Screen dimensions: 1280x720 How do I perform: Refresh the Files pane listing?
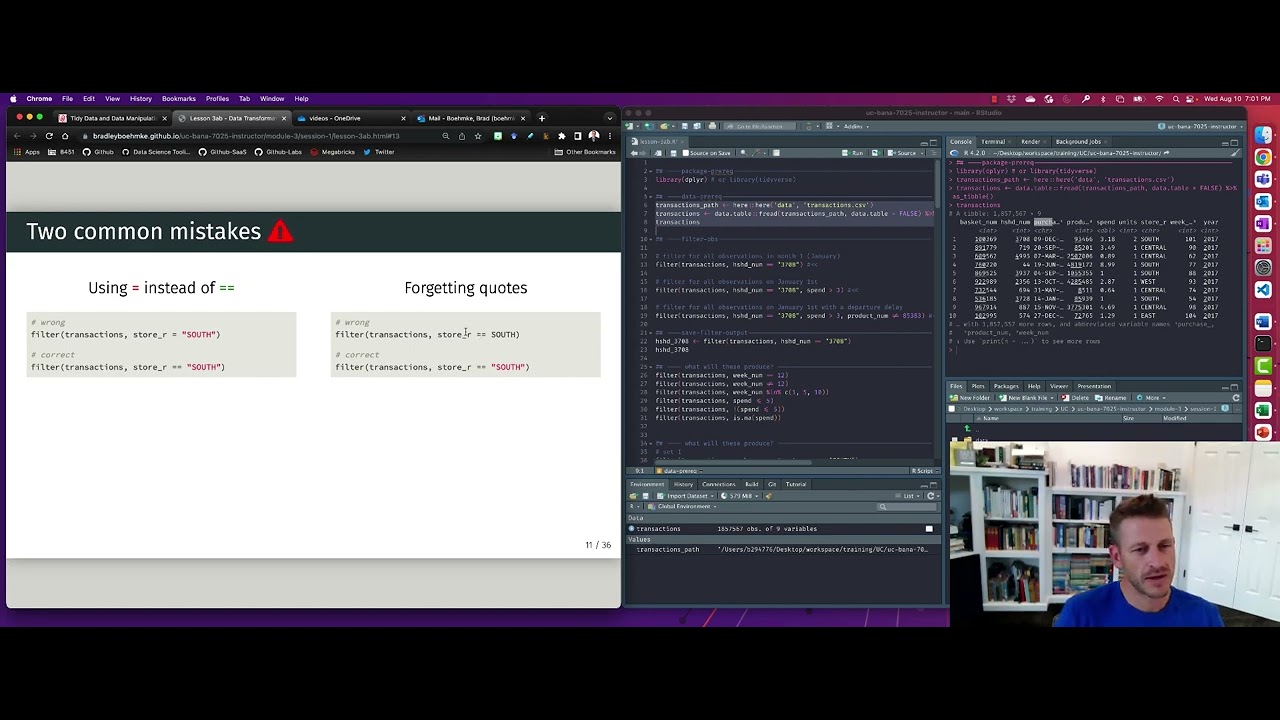pos(1236,398)
